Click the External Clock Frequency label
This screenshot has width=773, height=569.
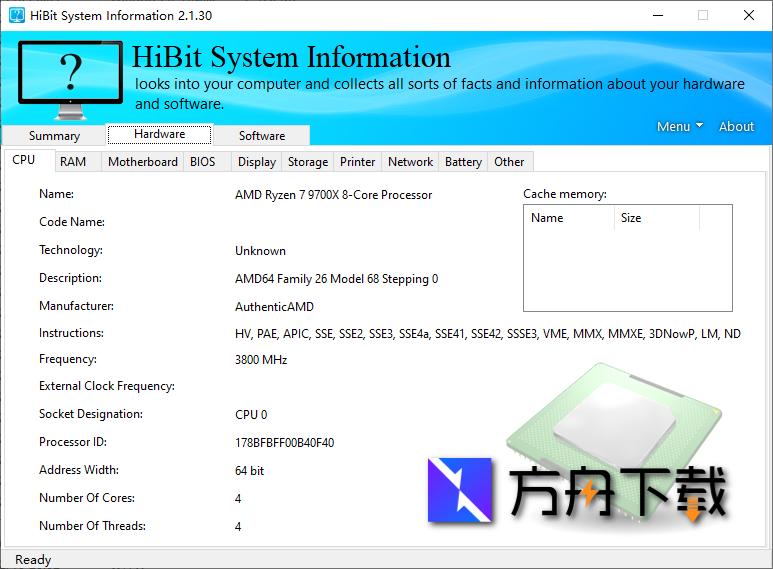coord(107,386)
